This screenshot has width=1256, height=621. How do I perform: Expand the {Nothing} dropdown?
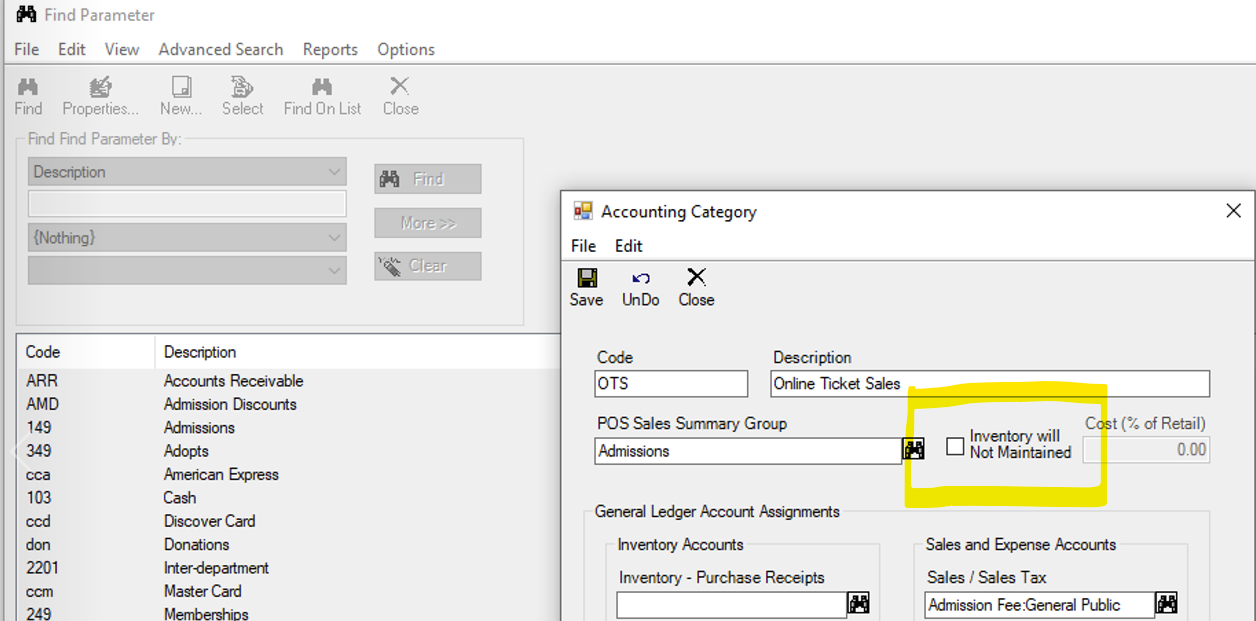click(x=335, y=238)
